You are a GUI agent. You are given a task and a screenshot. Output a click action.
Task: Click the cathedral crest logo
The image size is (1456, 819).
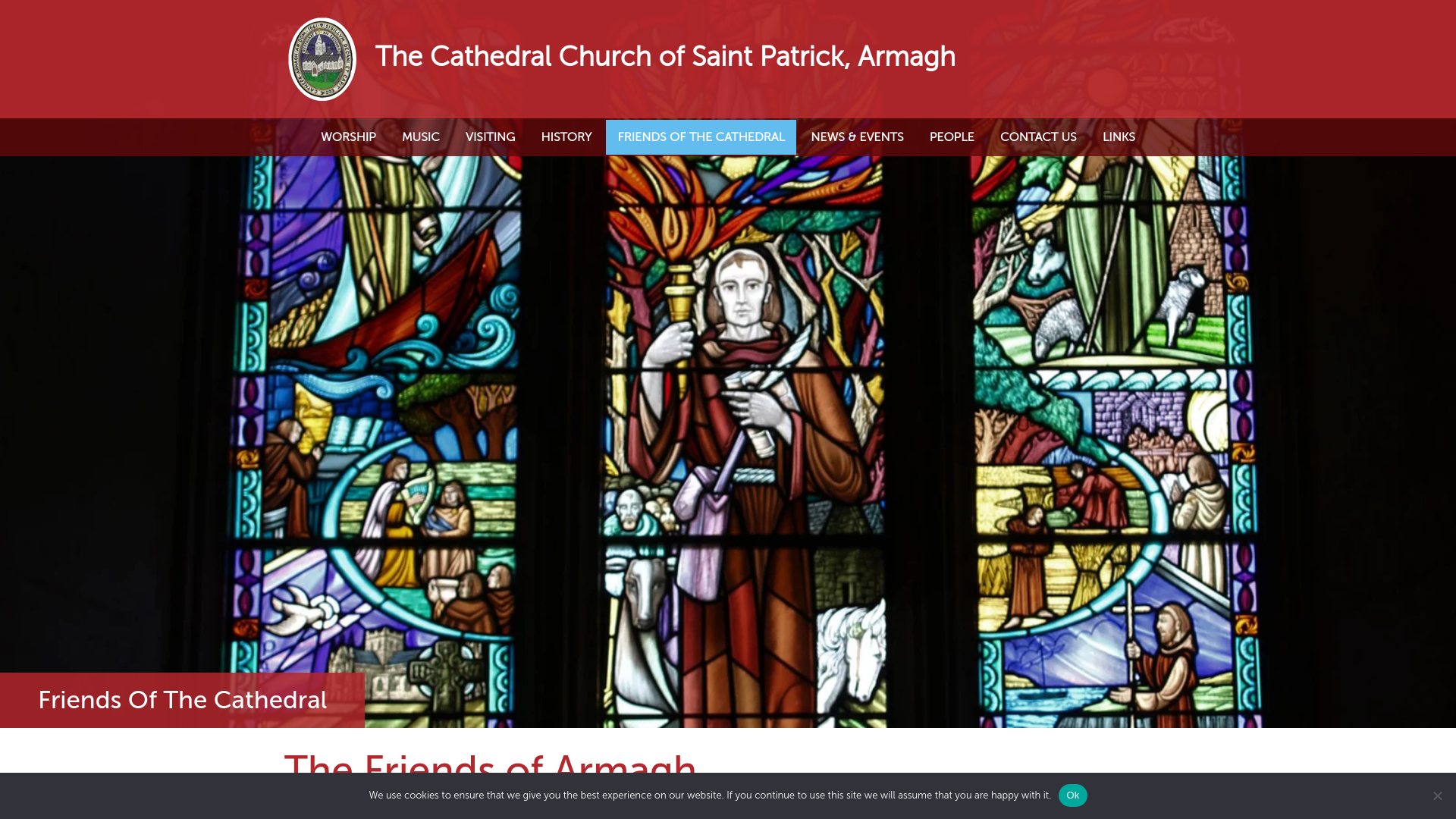tap(322, 59)
